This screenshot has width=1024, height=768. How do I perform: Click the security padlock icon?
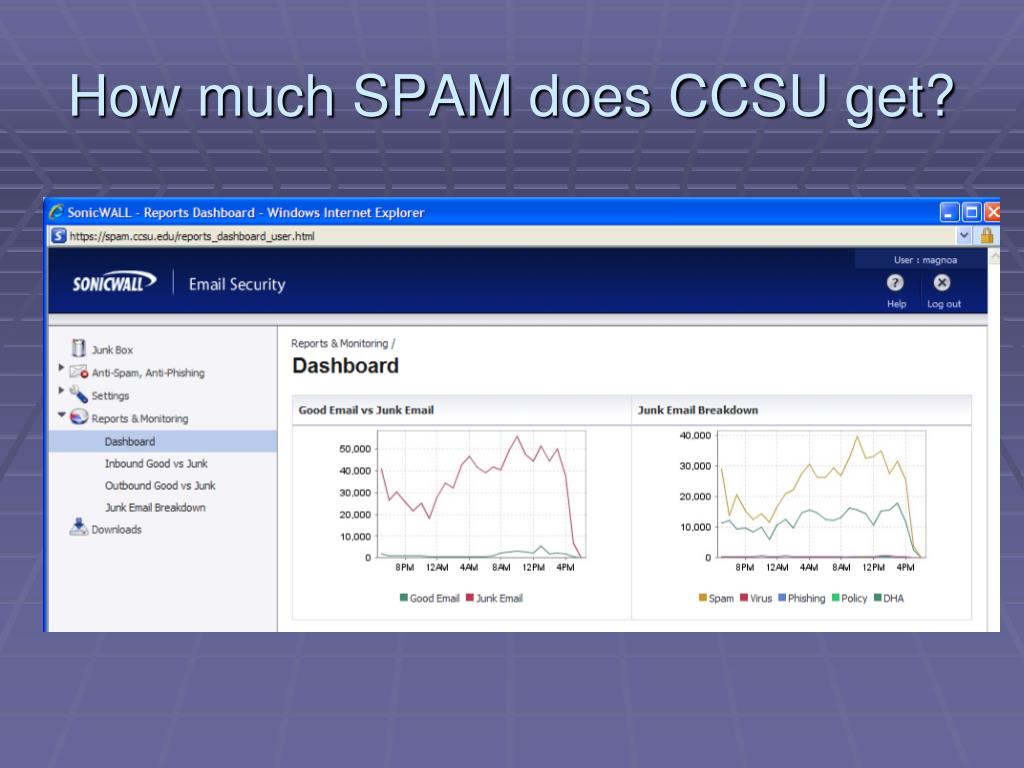987,236
